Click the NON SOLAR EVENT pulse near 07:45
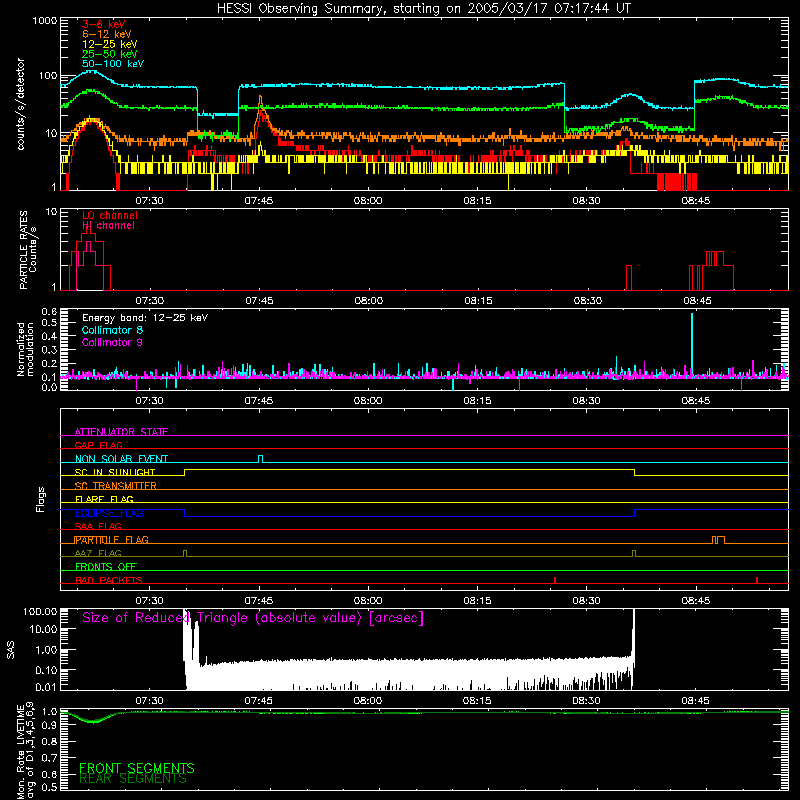 tap(261, 459)
